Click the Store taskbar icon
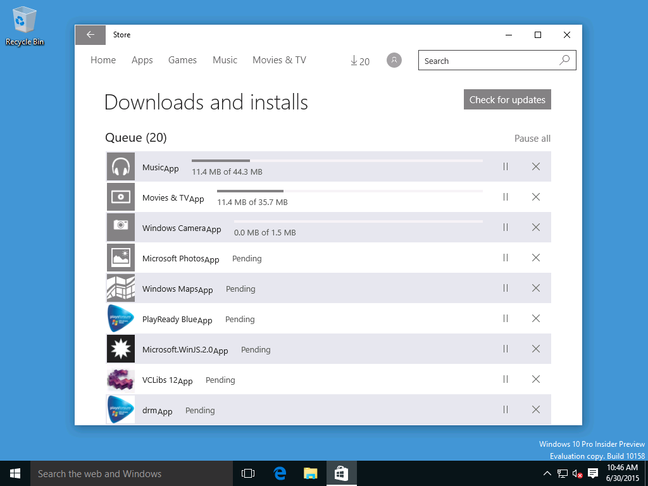The height and width of the screenshot is (486, 648). pos(341,474)
